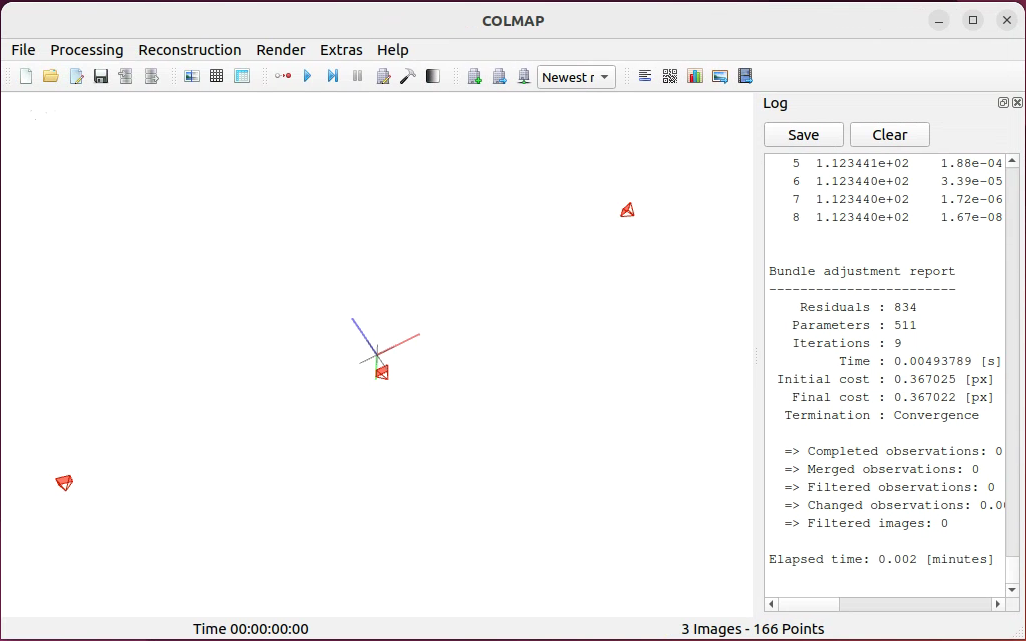Open the Extras menu
Viewport: 1026px width, 641px height.
[x=341, y=50]
